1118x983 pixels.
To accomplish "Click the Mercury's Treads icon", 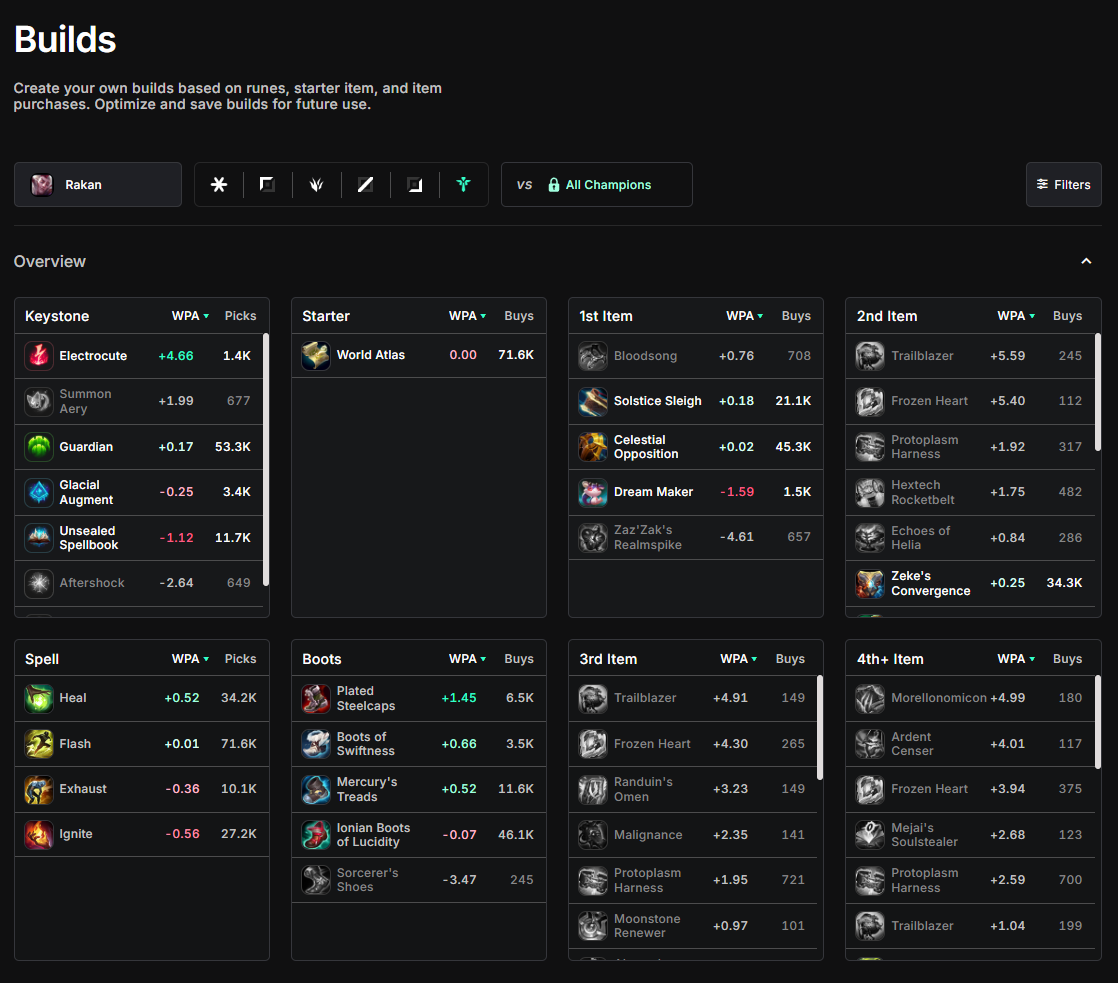I will tap(316, 789).
